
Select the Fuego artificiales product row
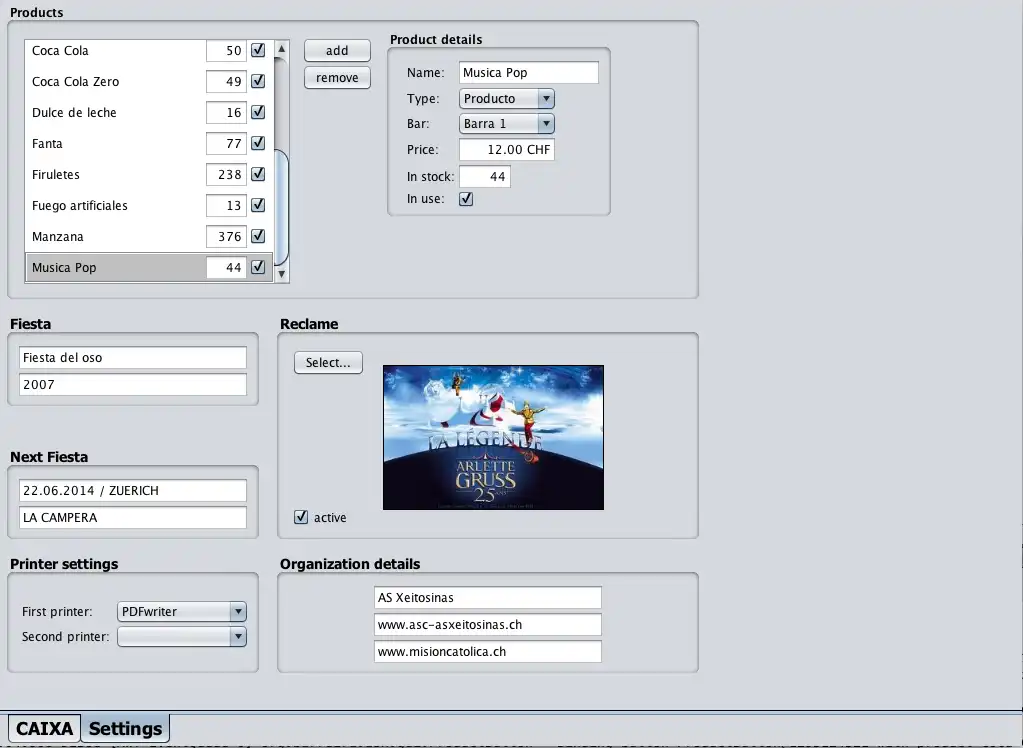coord(149,205)
